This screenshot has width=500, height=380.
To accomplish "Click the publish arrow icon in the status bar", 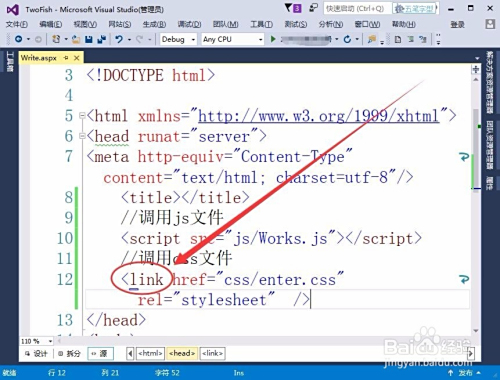I will point(450,373).
